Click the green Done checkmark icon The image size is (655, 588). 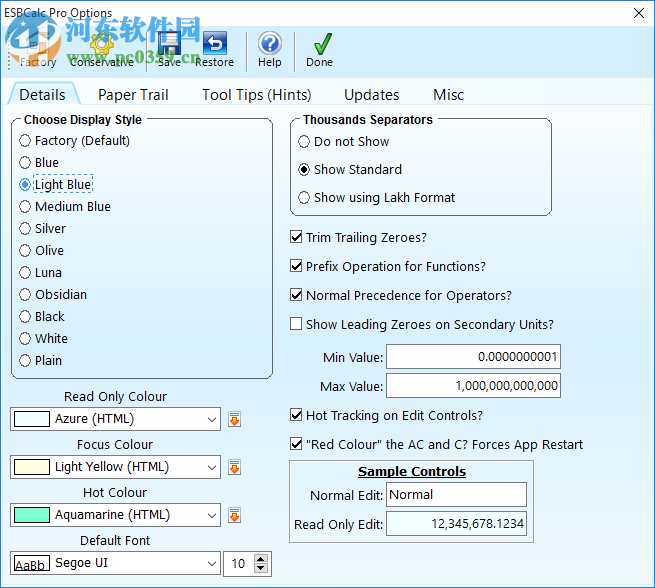[322, 43]
